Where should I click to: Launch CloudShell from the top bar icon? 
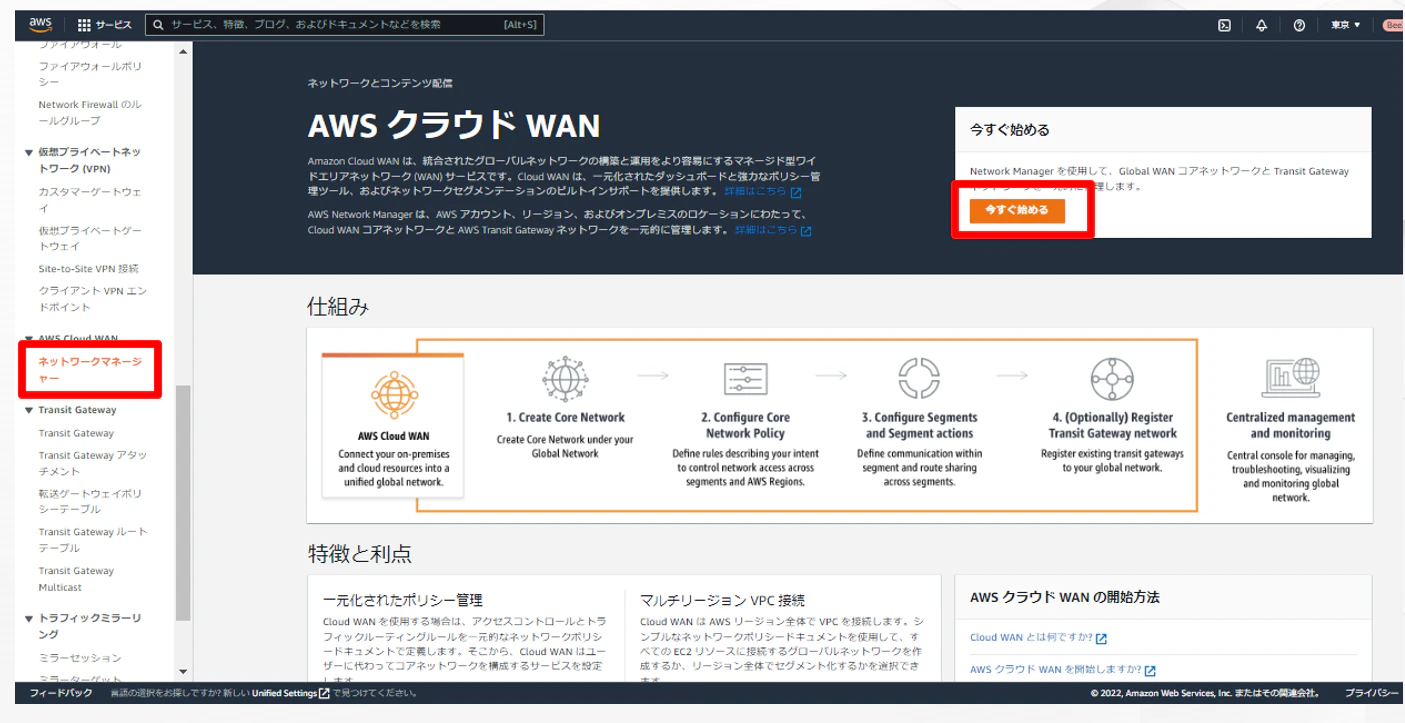point(1224,25)
